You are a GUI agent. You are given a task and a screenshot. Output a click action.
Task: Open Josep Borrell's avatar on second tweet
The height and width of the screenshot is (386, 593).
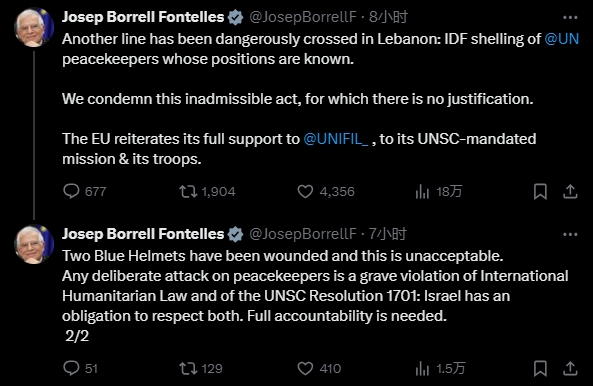coord(34,244)
